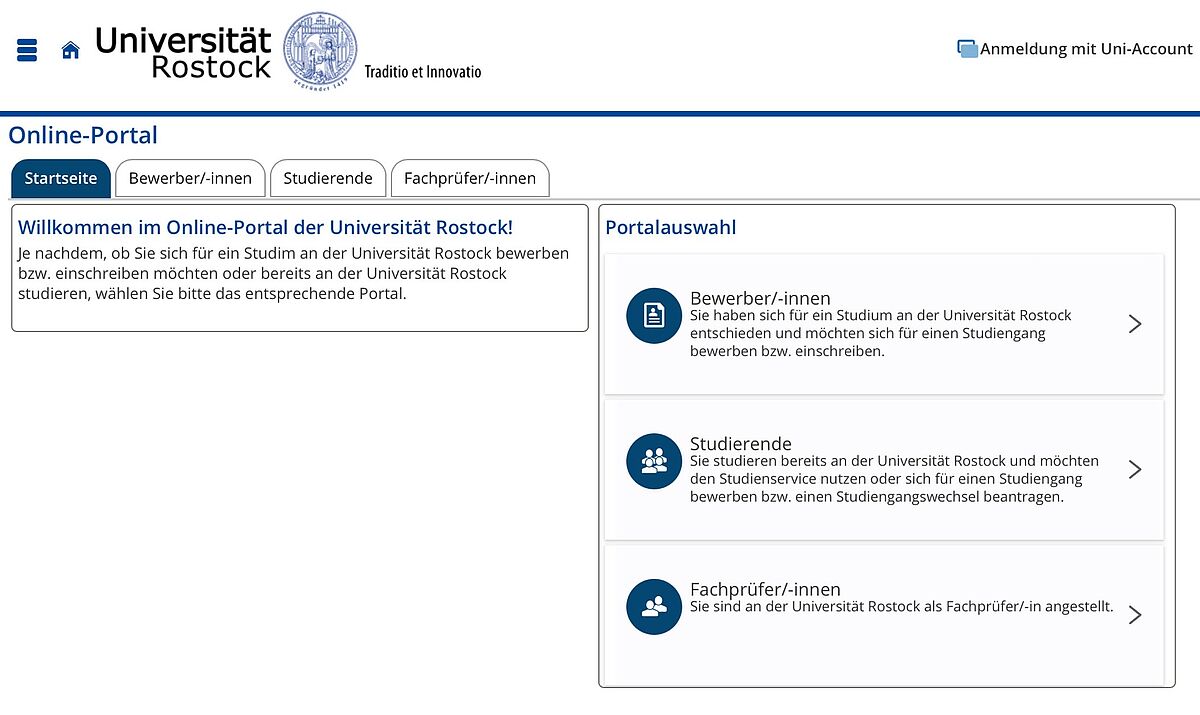Viewport: 1200px width, 715px height.
Task: Expand Studierende card chevron
Action: pyautogui.click(x=1134, y=469)
